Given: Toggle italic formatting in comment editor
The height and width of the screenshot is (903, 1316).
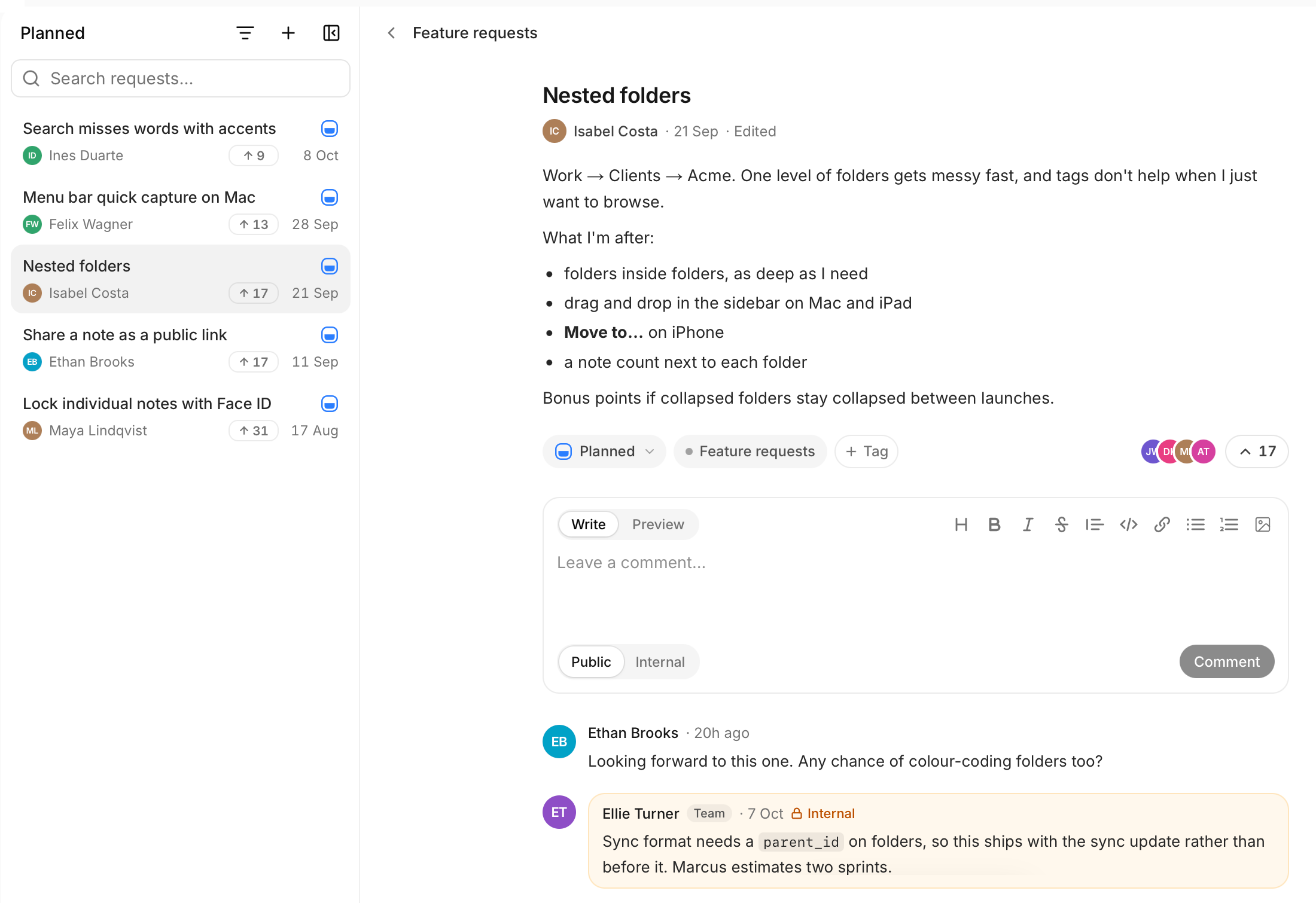Looking at the screenshot, I should coord(1028,524).
